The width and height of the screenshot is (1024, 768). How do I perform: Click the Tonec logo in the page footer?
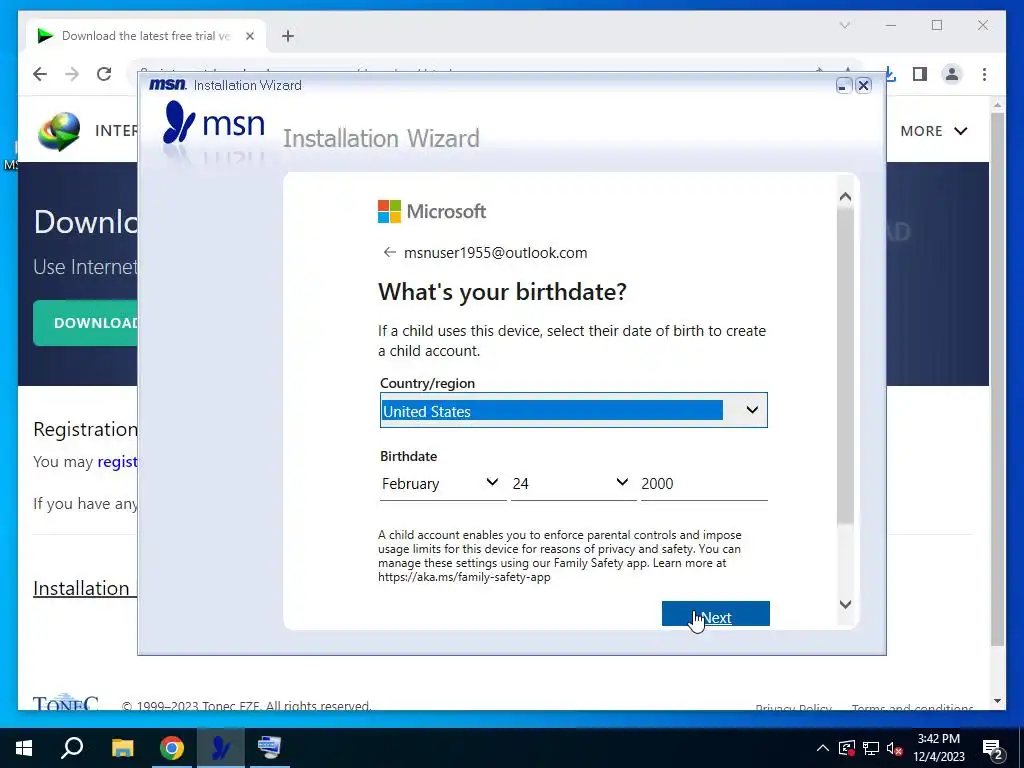(65, 702)
